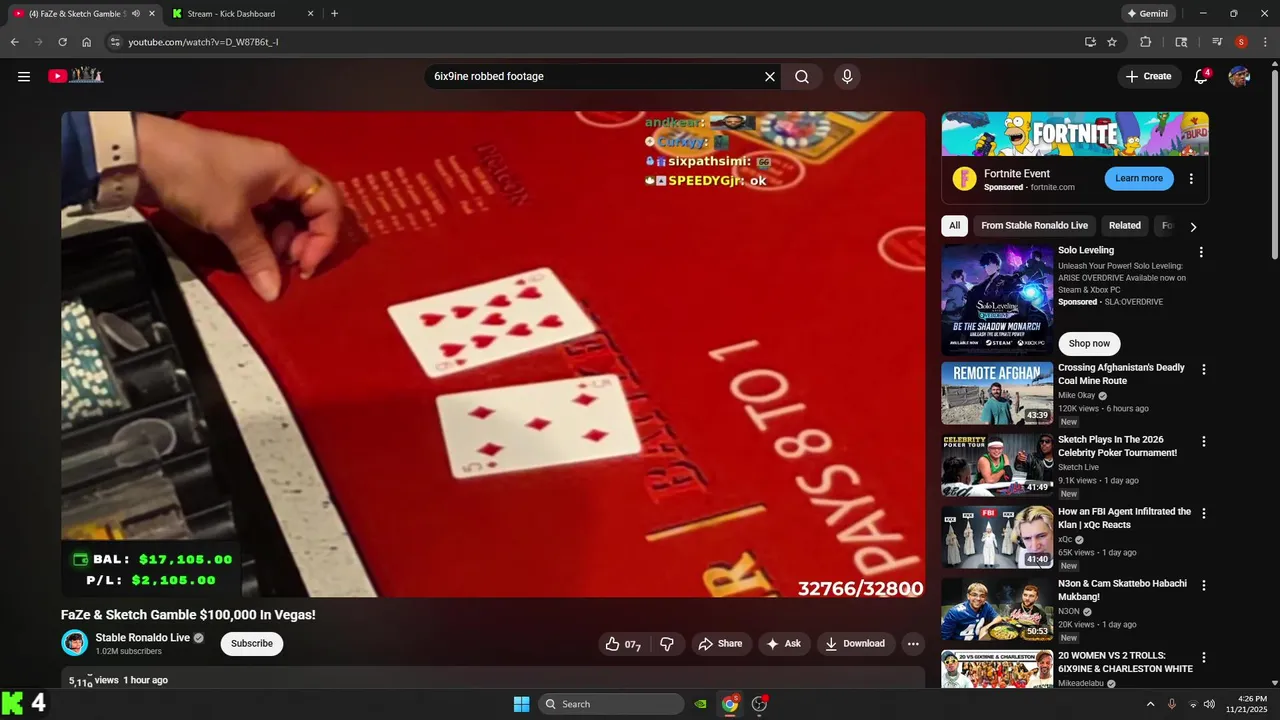1280x720 pixels.
Task: Like the video with thumbs up
Action: pyautogui.click(x=621, y=644)
